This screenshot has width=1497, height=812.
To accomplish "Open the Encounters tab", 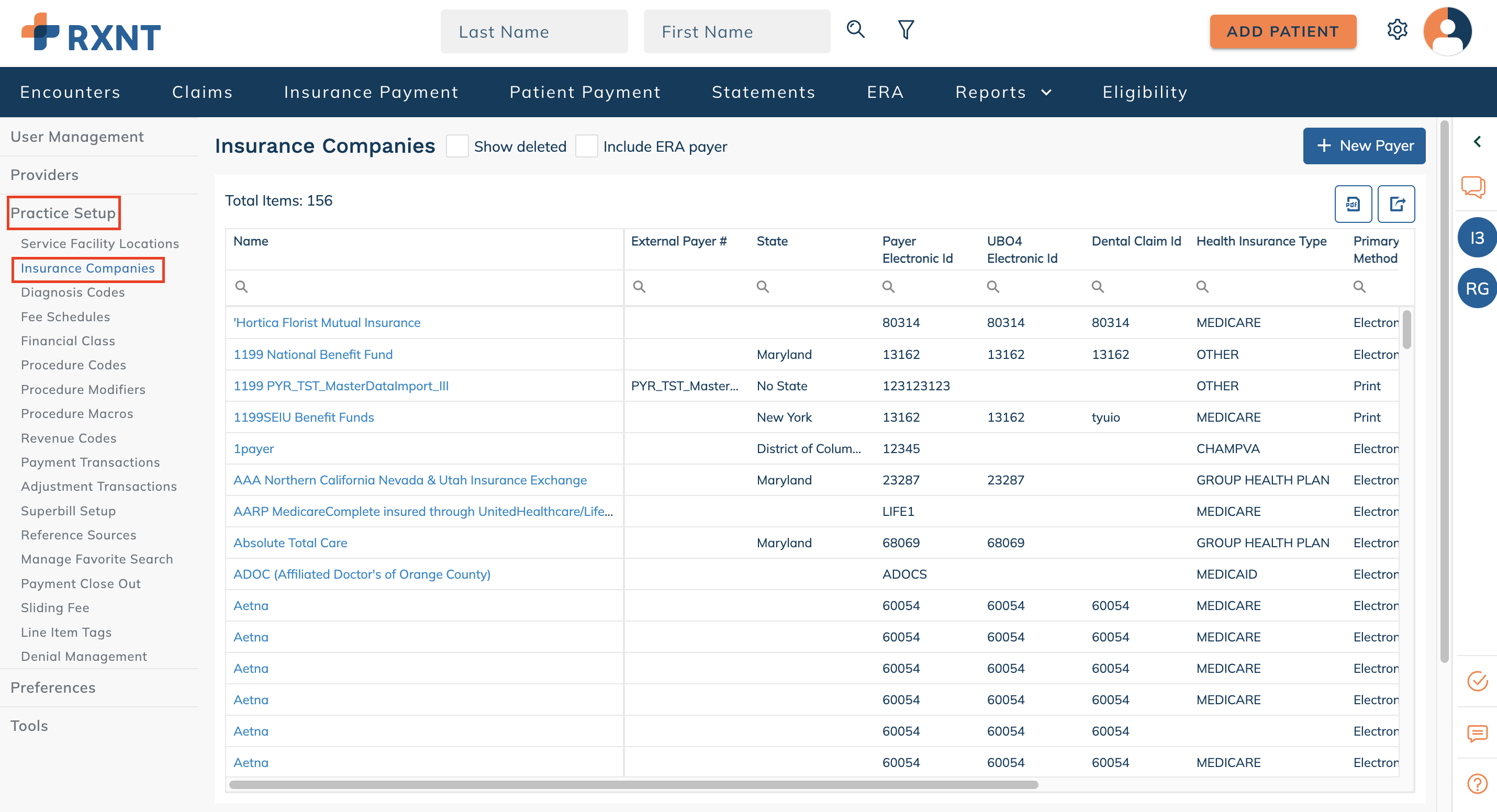I will 70,92.
